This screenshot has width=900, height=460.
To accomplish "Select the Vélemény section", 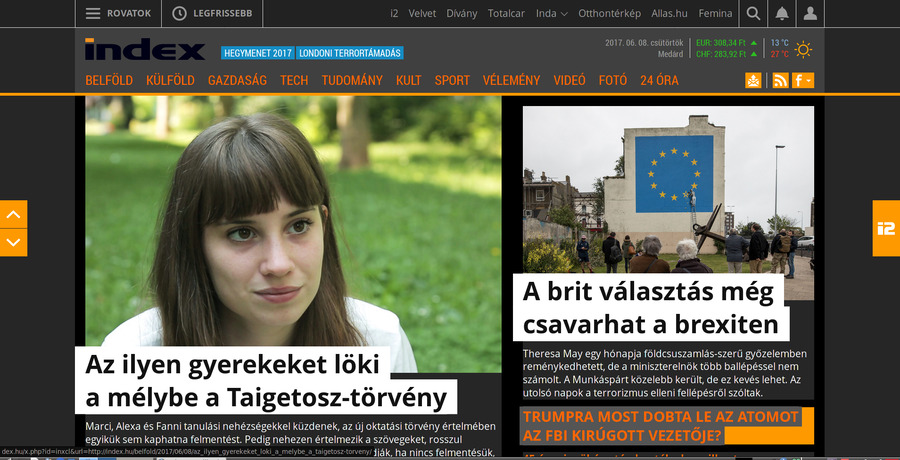I will [x=511, y=80].
